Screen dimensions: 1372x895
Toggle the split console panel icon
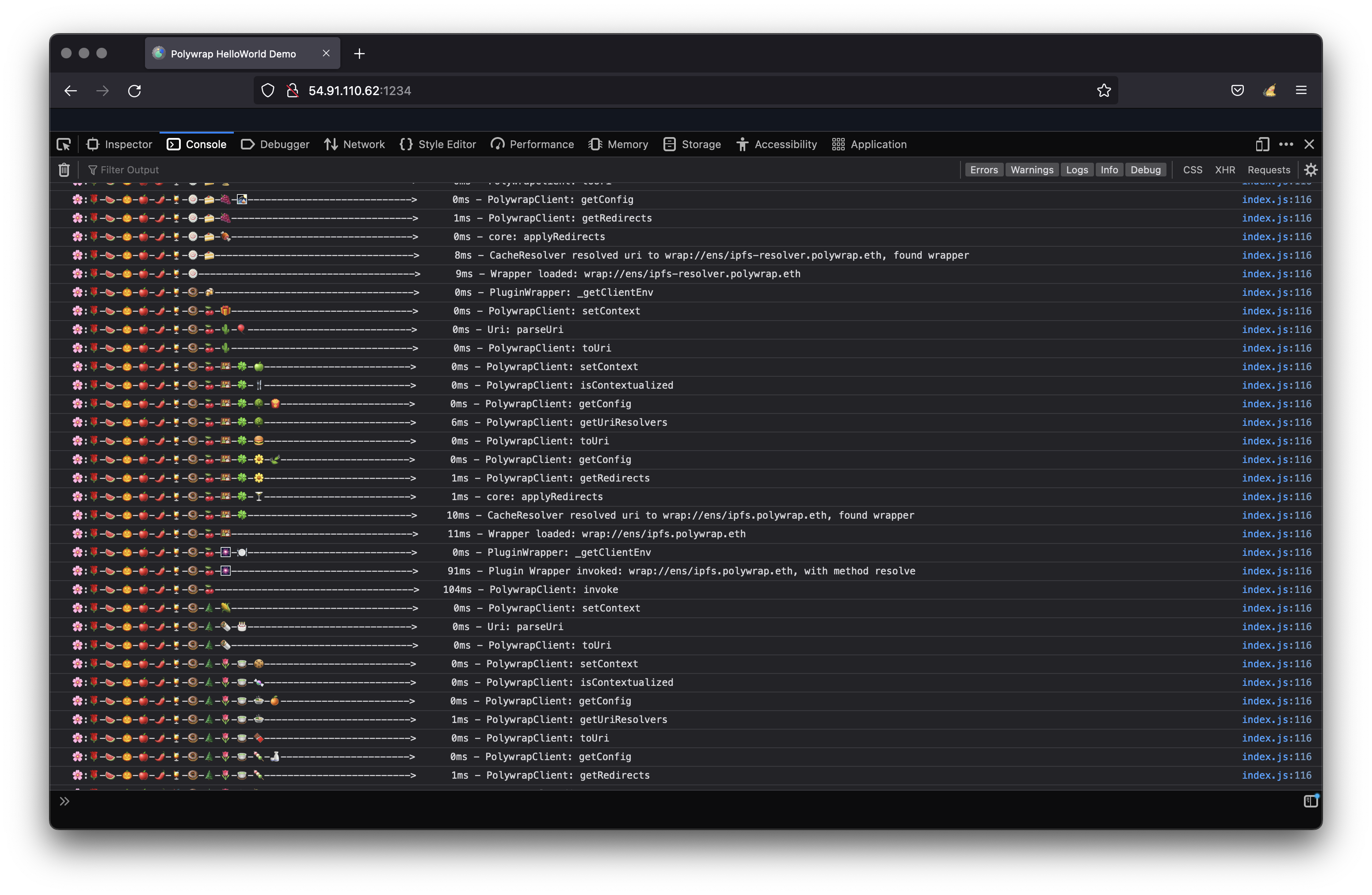click(1311, 801)
